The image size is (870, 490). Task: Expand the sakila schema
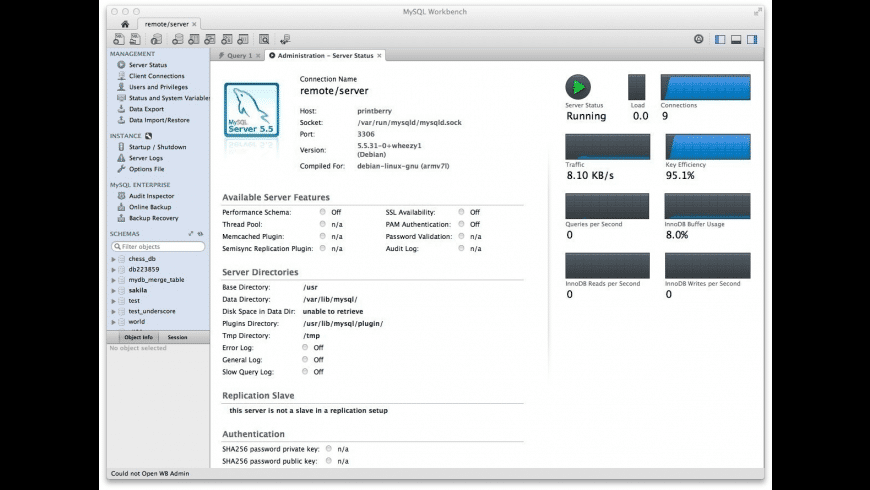pyautogui.click(x=113, y=291)
